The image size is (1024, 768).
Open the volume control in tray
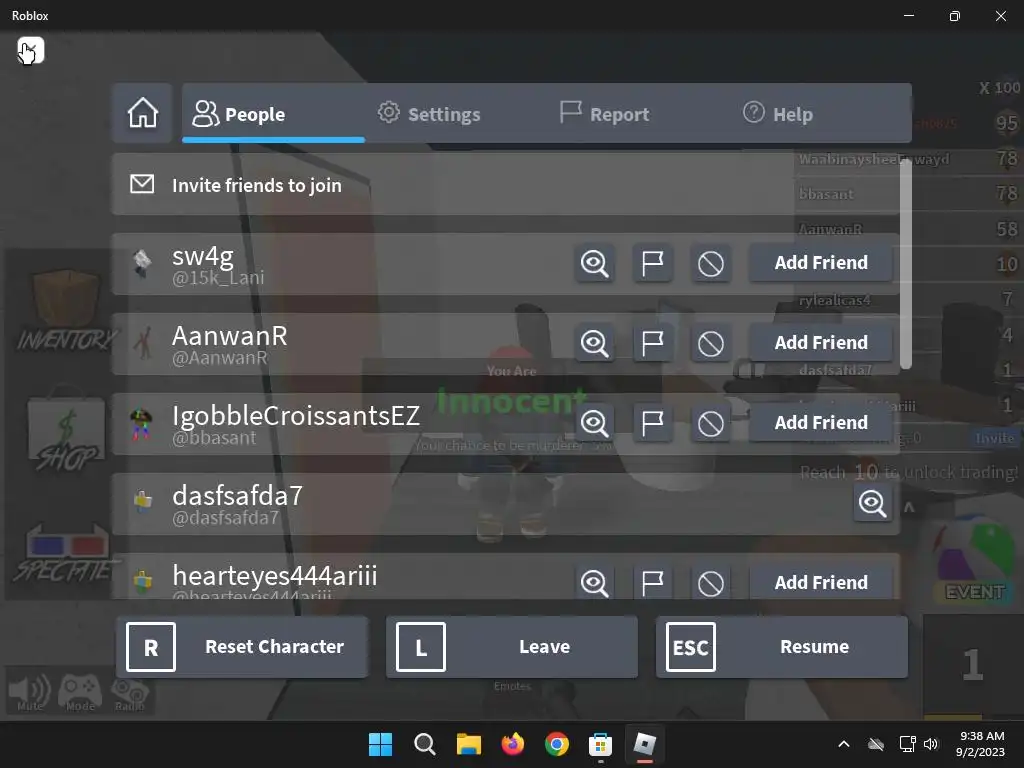931,744
